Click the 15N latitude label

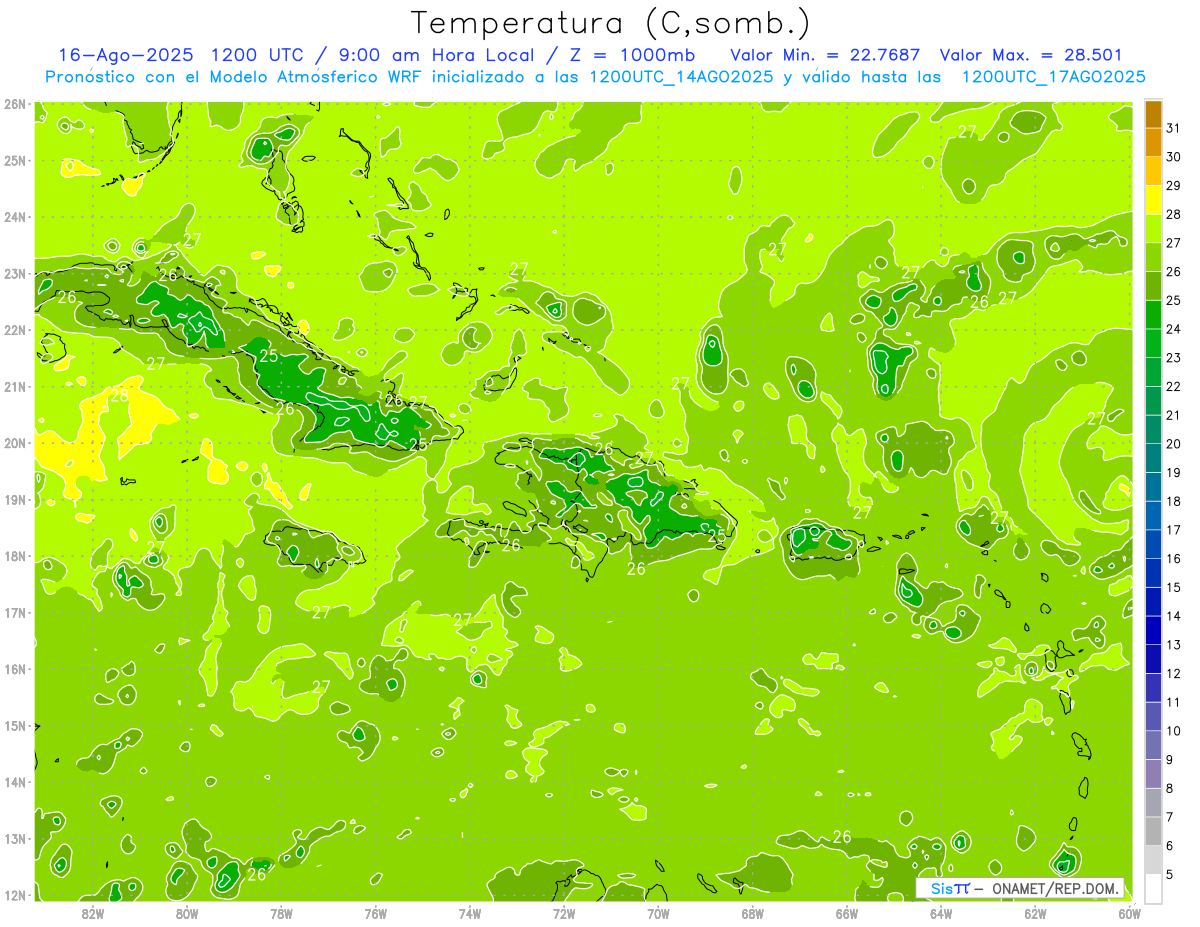tap(14, 726)
